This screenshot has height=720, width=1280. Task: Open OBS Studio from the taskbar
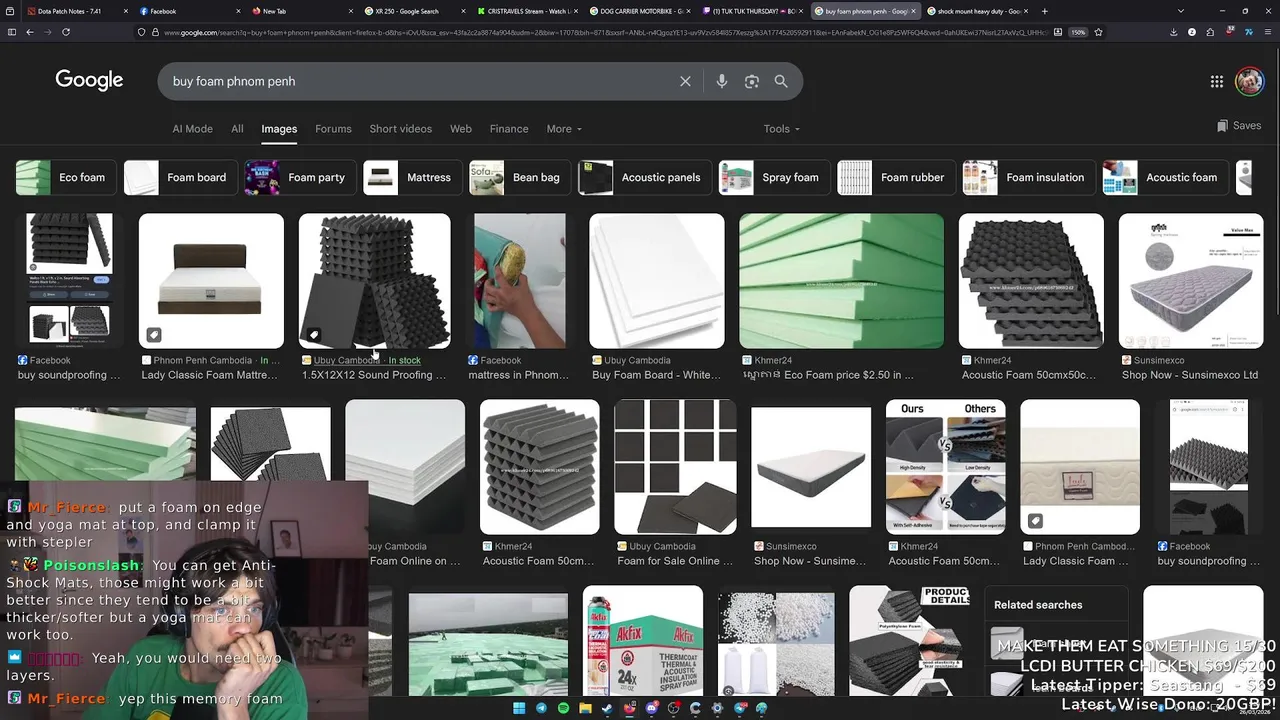673,708
